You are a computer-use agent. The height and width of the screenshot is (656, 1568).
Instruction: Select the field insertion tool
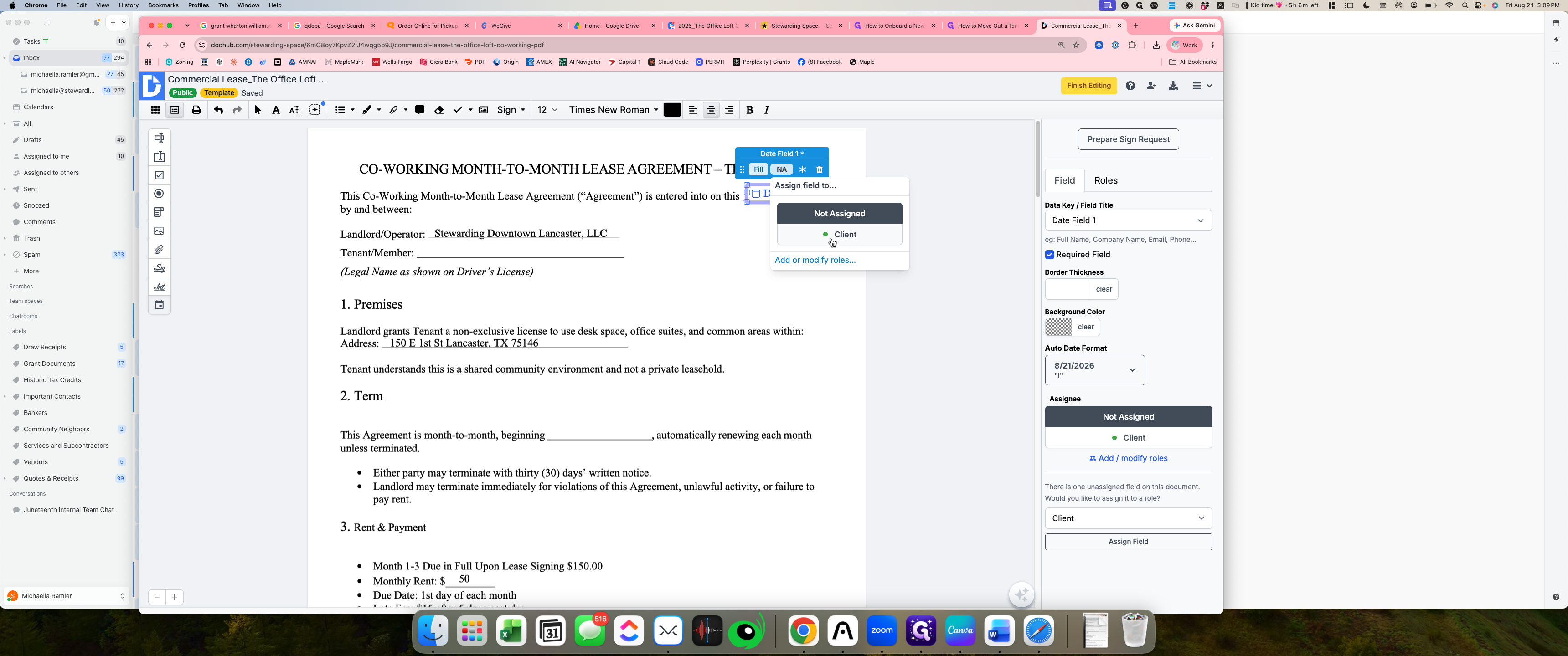pos(315,110)
